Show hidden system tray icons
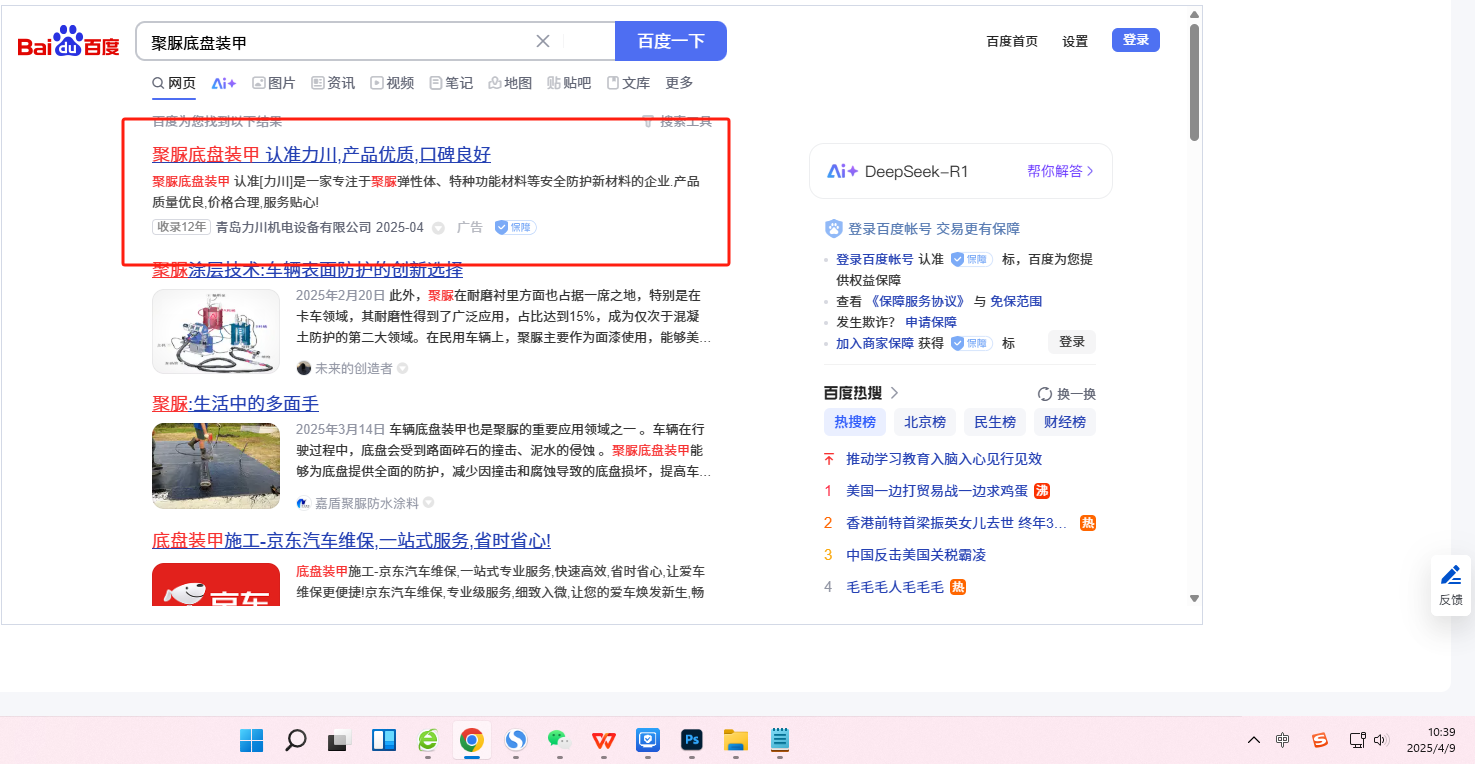The width and height of the screenshot is (1475, 764). point(1253,740)
